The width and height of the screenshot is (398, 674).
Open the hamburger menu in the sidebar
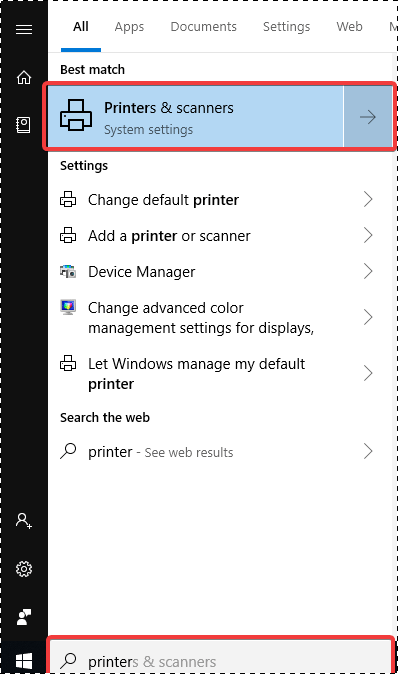(24, 29)
